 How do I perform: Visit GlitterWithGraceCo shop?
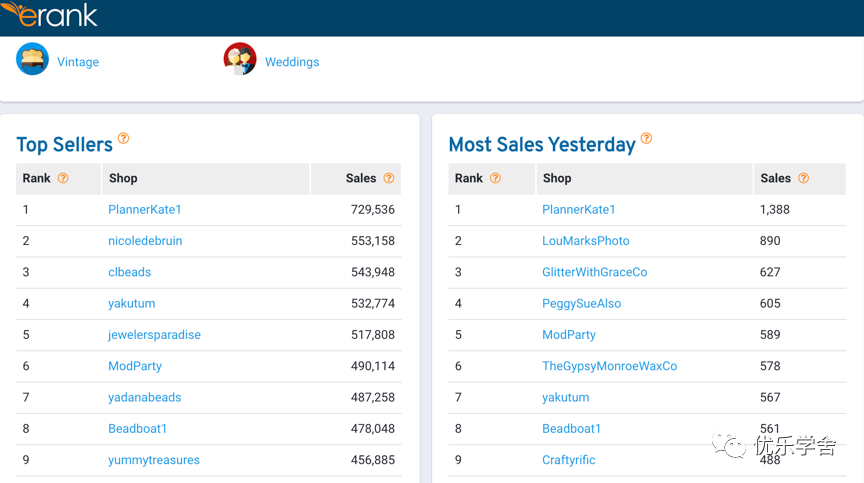point(595,272)
